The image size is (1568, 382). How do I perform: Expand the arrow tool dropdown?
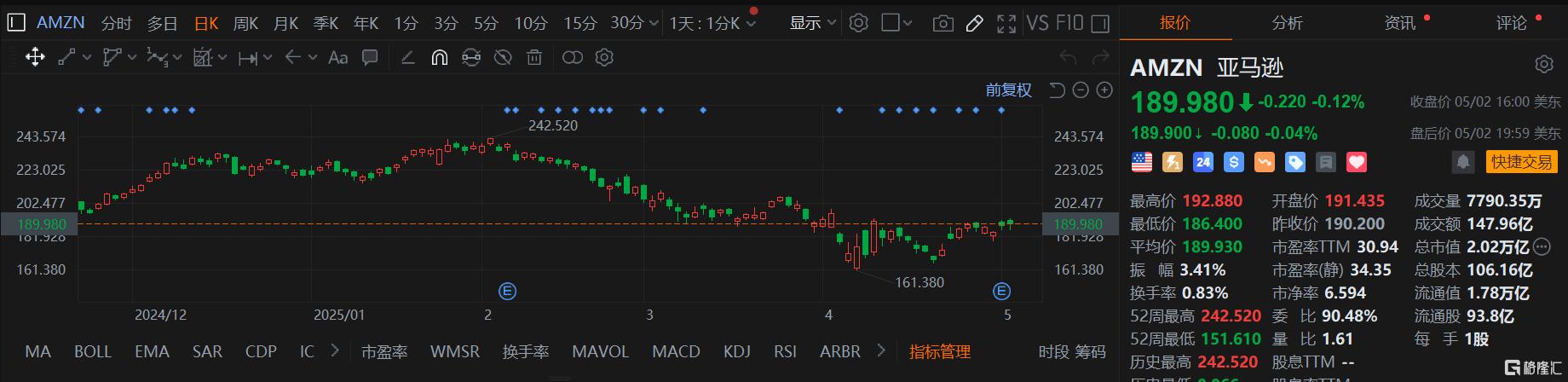pos(313,58)
